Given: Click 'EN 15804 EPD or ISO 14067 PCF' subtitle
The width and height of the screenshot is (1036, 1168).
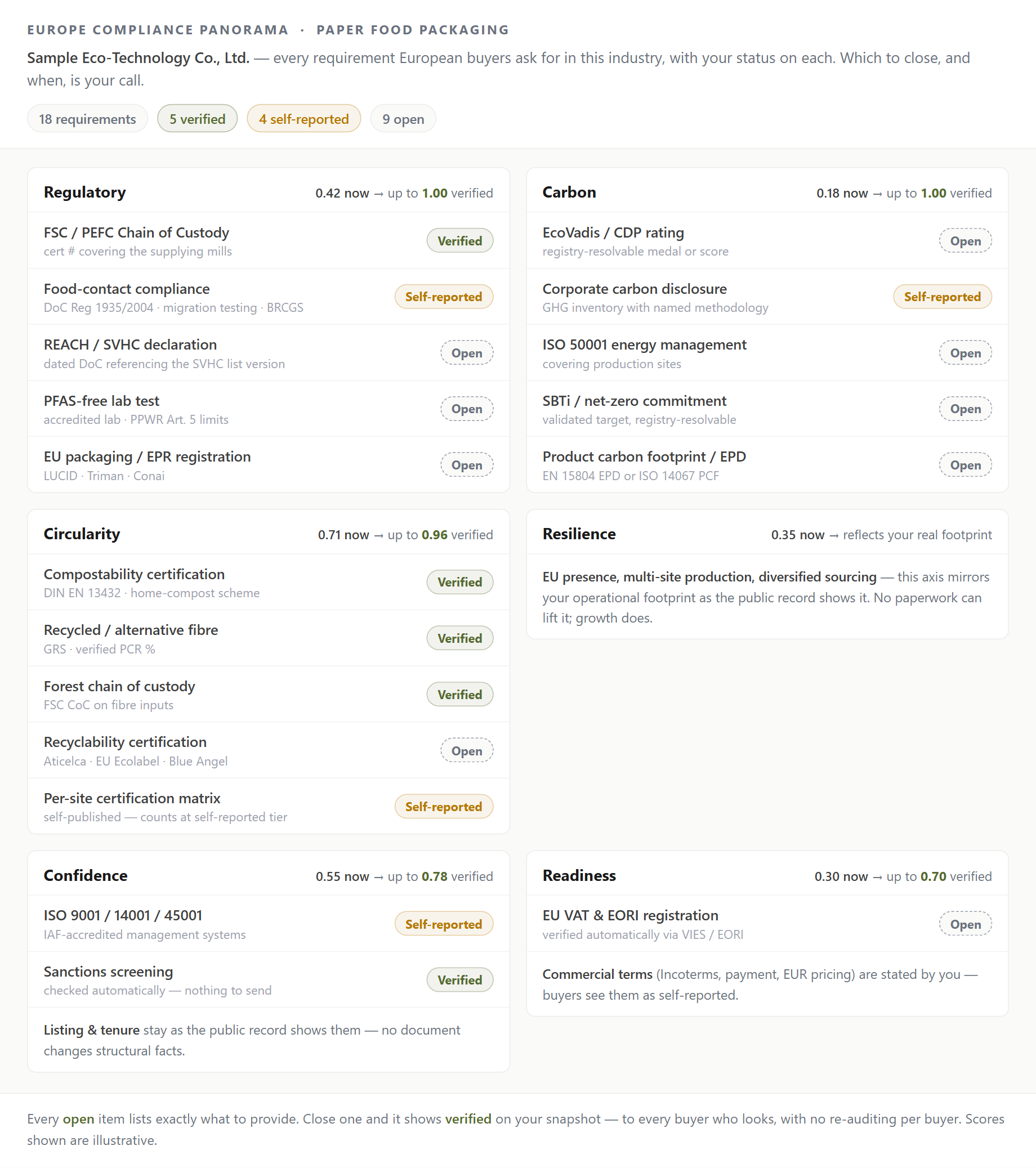Looking at the screenshot, I should tap(630, 476).
